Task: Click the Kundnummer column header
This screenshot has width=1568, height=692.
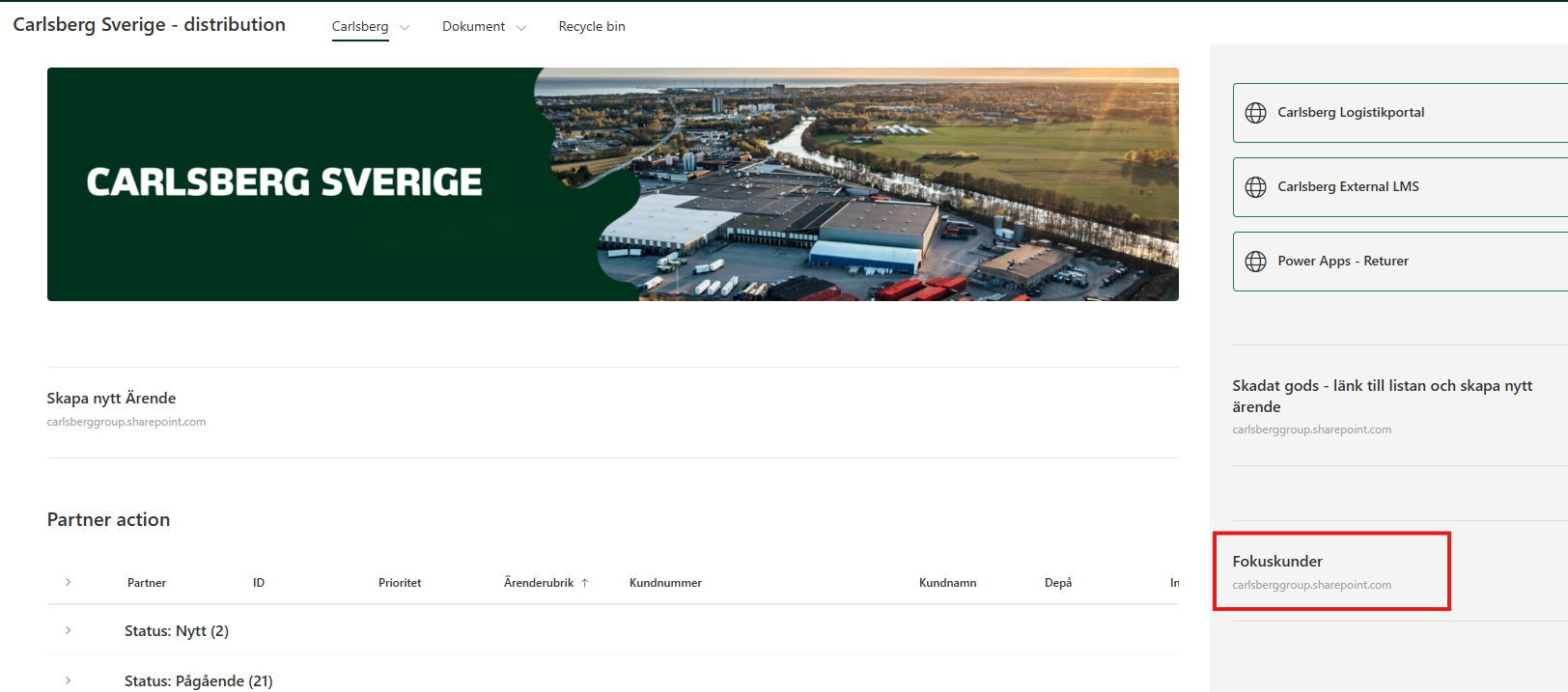Action: pyautogui.click(x=665, y=583)
